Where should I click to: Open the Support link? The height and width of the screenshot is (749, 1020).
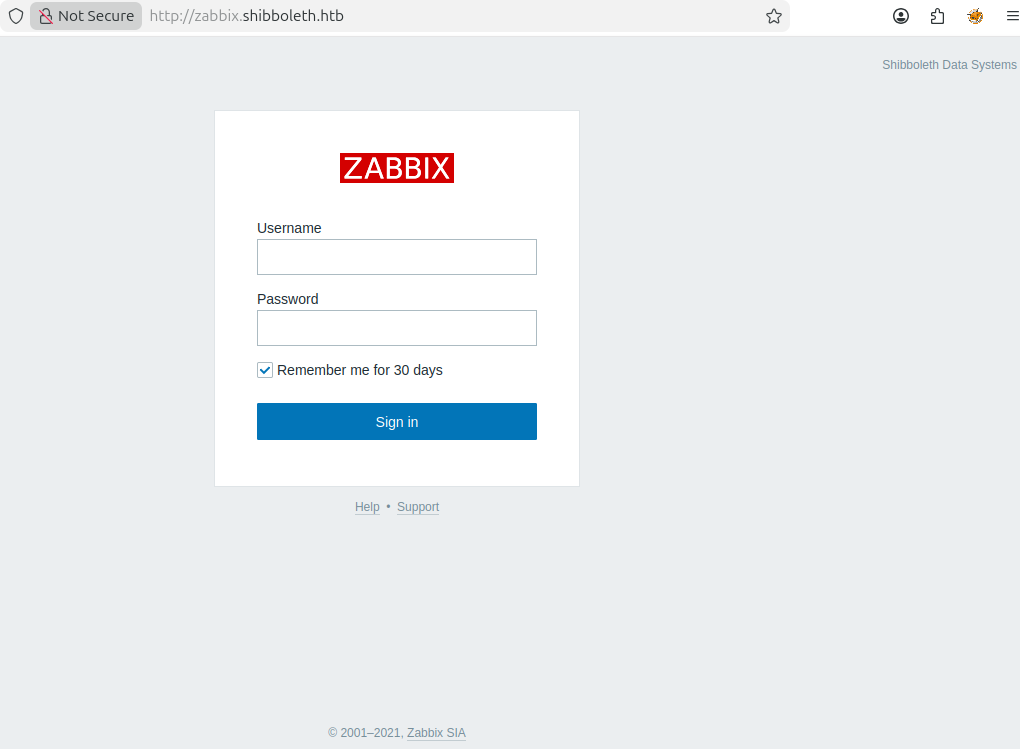[x=418, y=507]
